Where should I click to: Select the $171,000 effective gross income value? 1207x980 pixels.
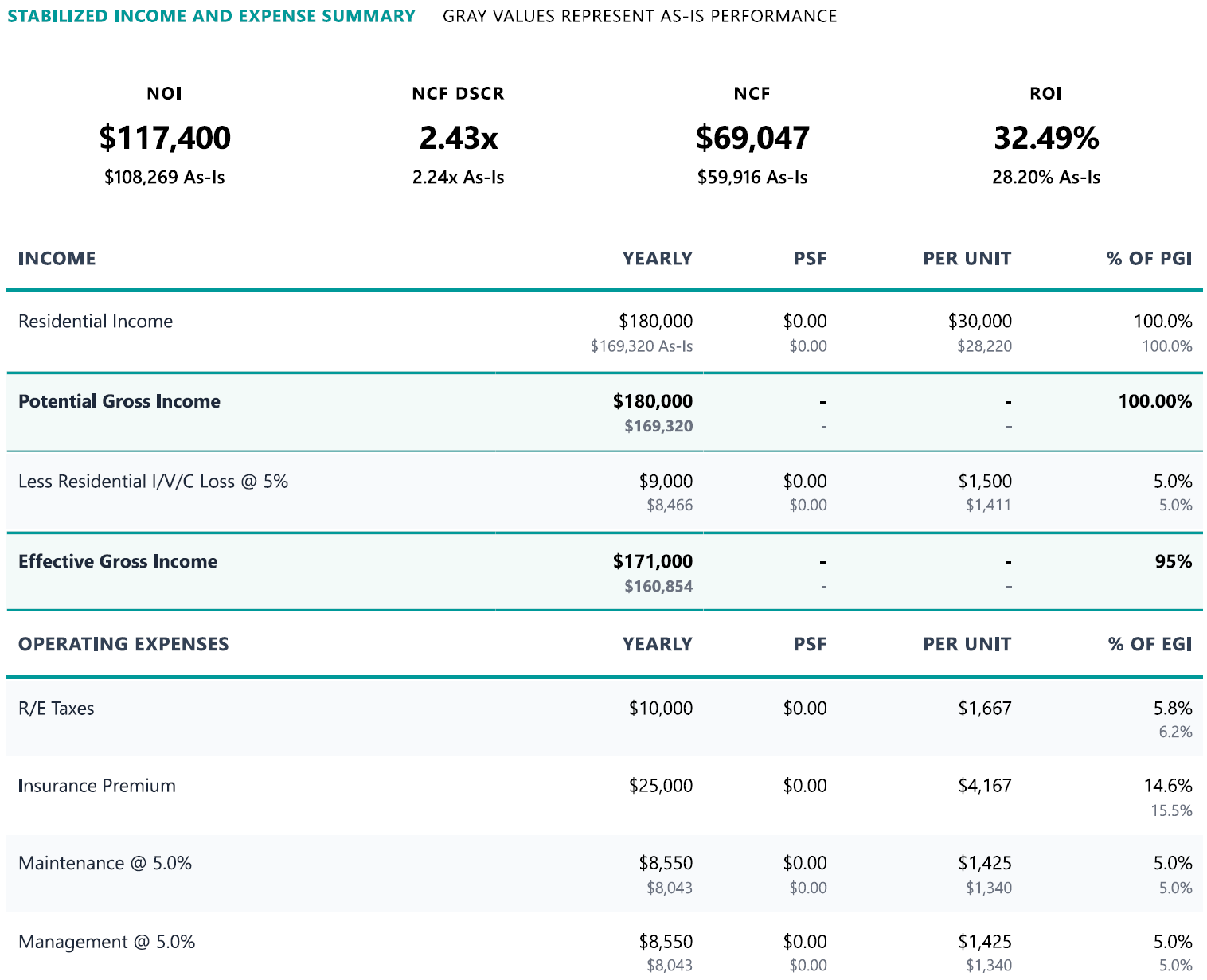tap(653, 561)
